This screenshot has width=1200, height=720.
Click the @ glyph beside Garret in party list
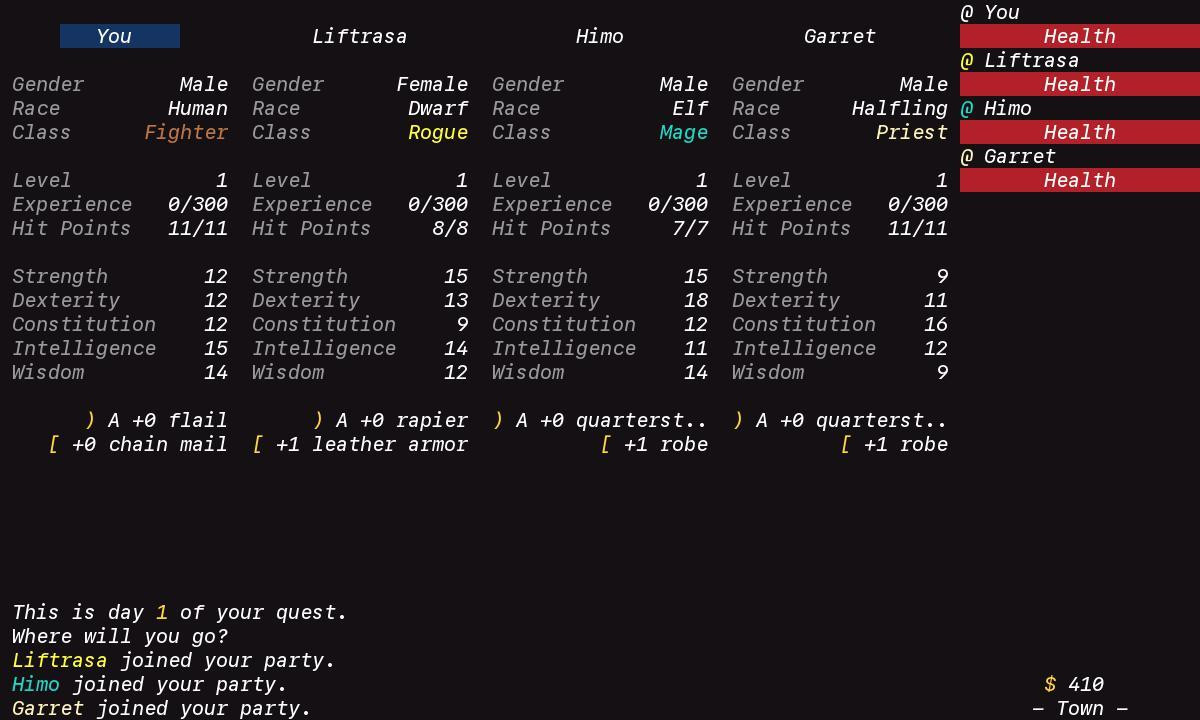pyautogui.click(x=967, y=157)
